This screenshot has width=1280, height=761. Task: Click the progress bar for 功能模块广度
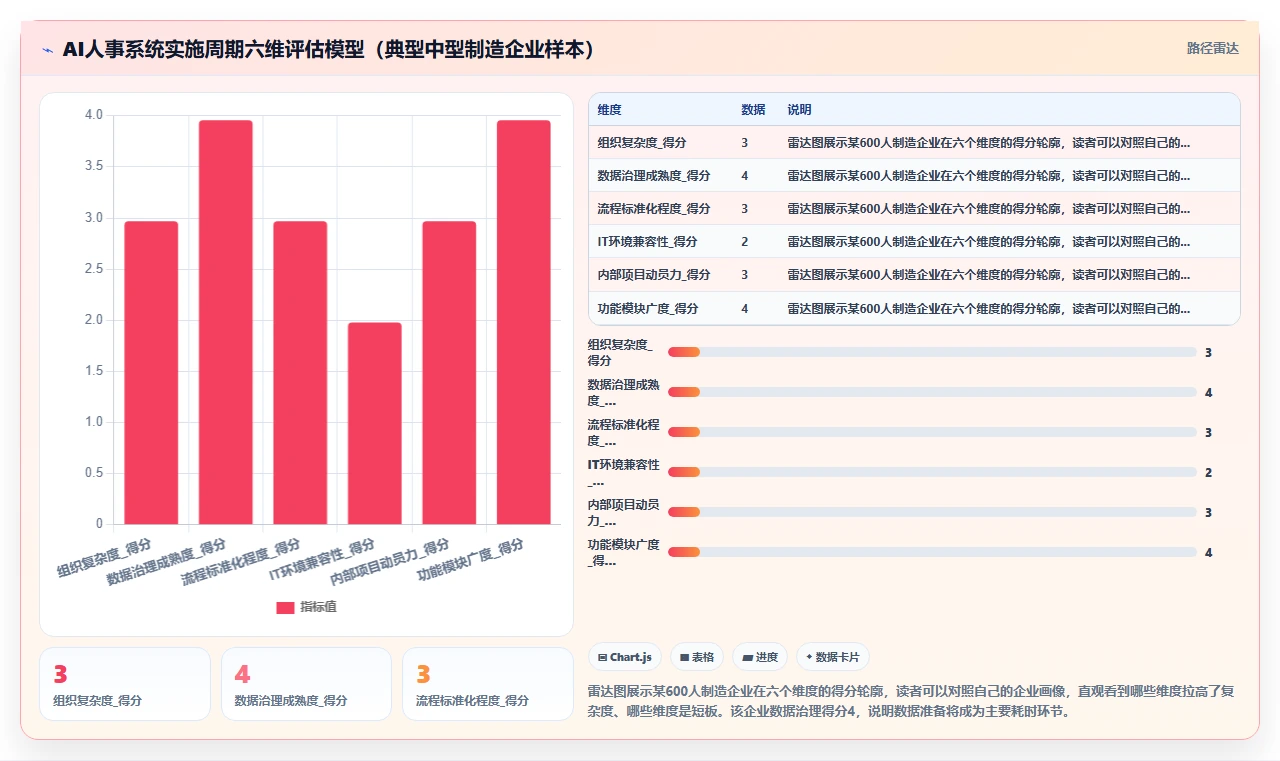(932, 552)
